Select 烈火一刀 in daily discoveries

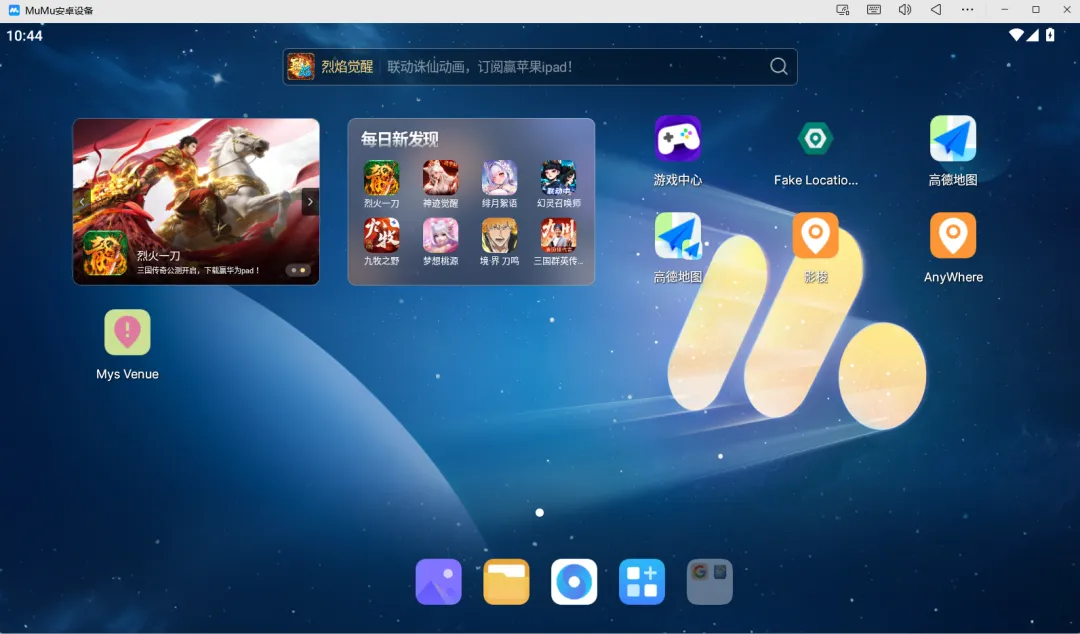click(382, 178)
